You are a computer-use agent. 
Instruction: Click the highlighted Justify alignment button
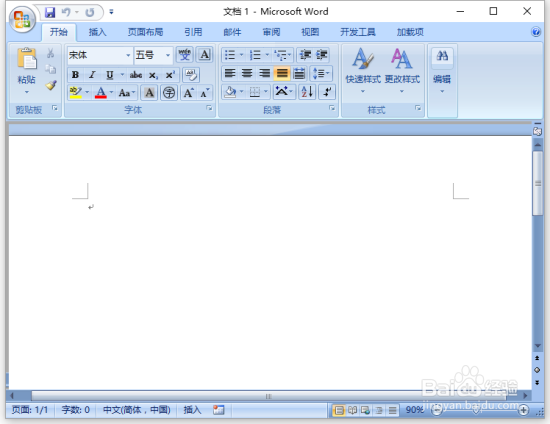(282, 73)
